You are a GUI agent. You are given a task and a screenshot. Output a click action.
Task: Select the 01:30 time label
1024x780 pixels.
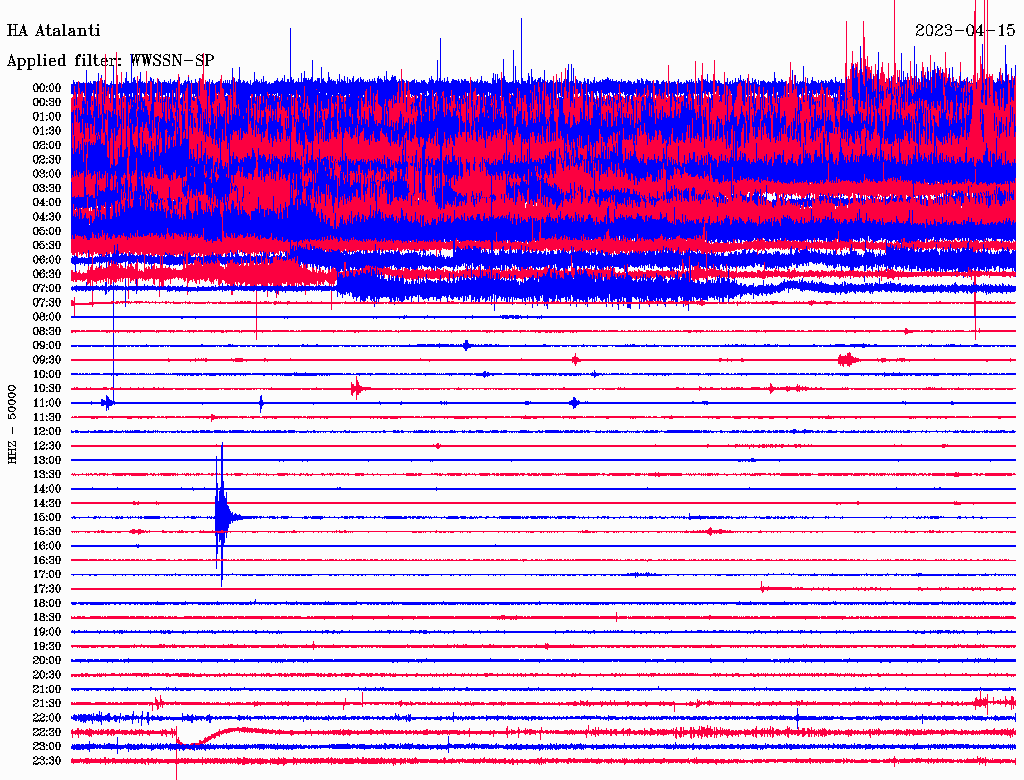(x=47, y=131)
